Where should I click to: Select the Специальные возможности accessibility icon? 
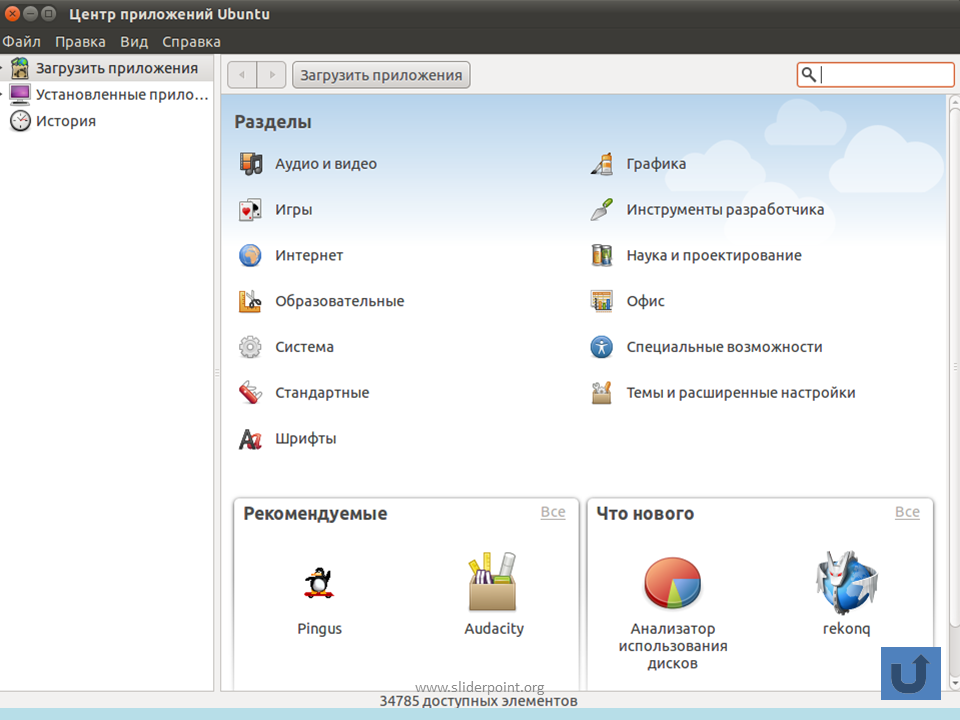point(601,347)
